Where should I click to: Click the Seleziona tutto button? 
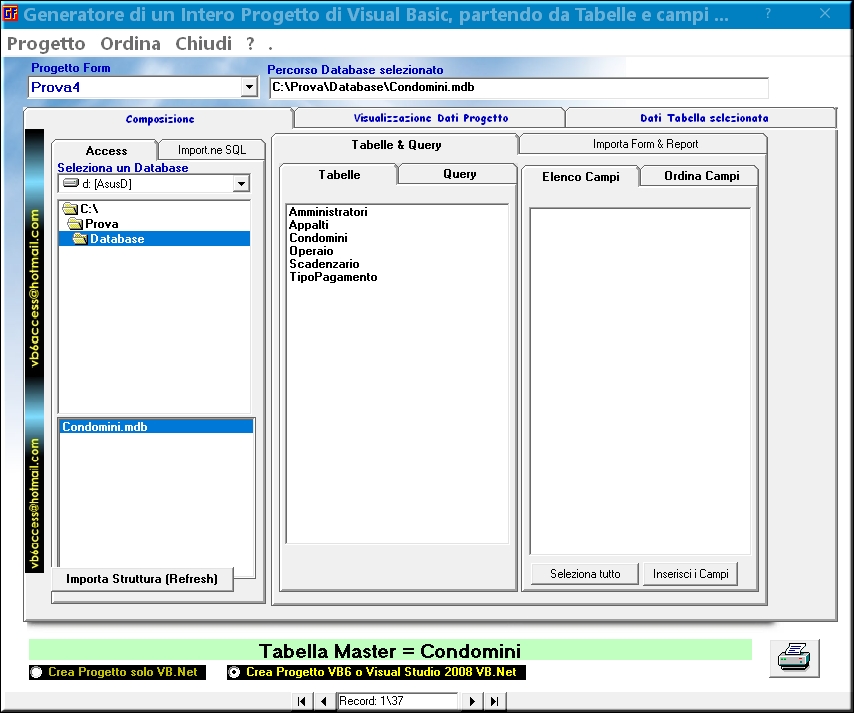[x=585, y=574]
